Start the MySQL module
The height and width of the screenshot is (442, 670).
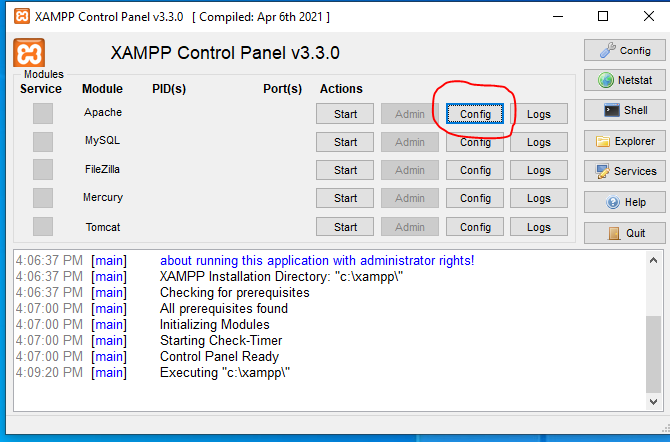click(x=345, y=141)
